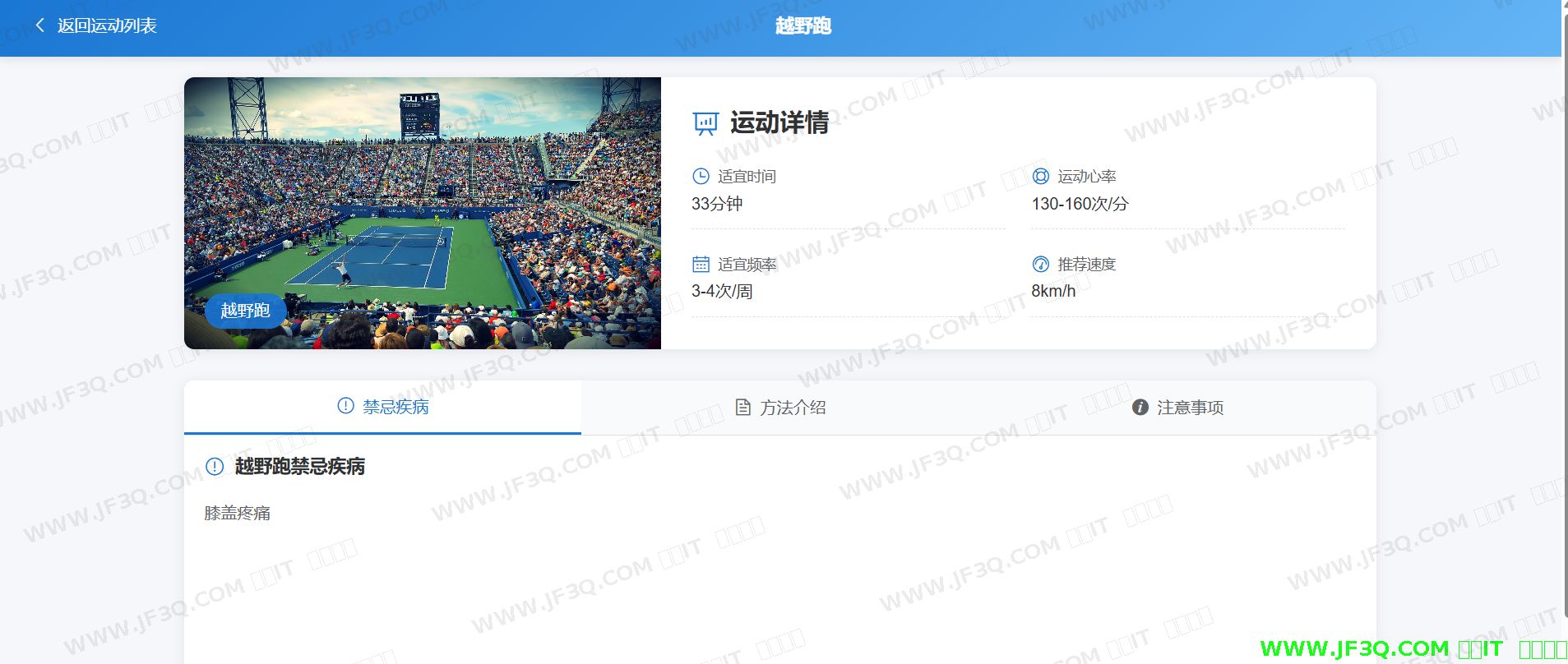Click the icon beside 越野跑禁忌疾病 heading
Viewport: 1568px width, 664px height.
pyautogui.click(x=215, y=467)
